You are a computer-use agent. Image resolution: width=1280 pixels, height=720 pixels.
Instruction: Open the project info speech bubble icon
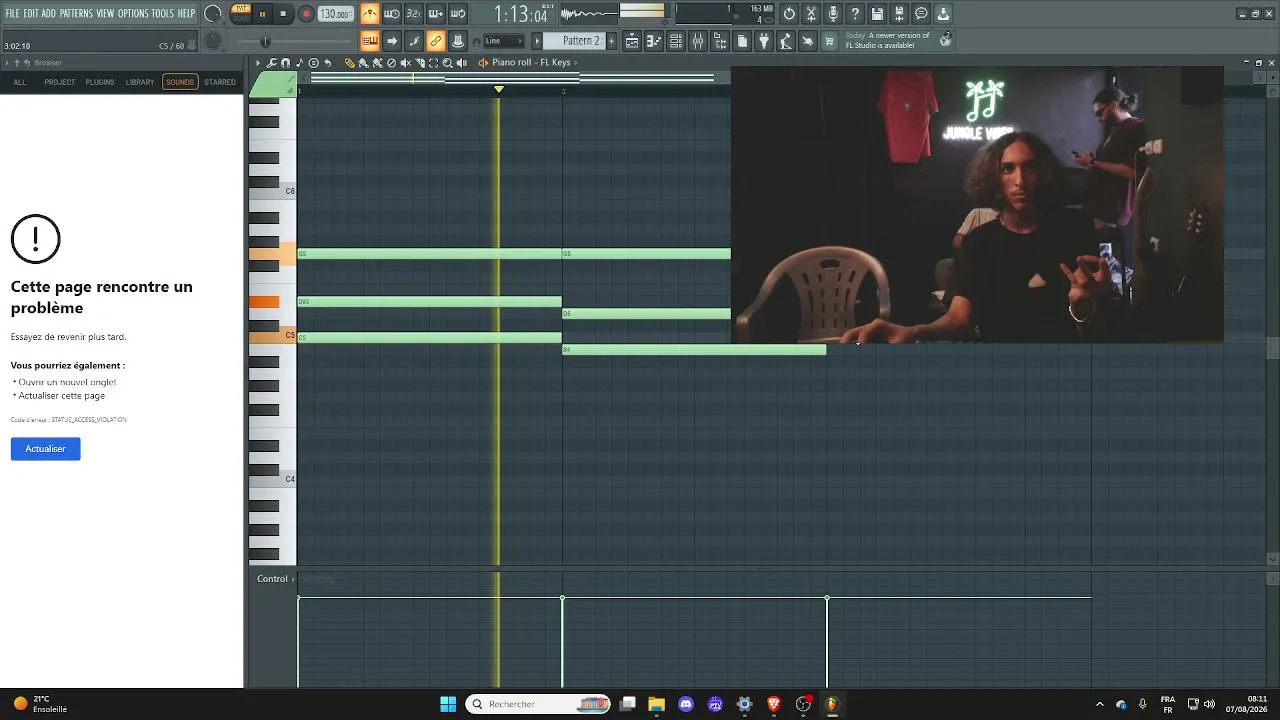(x=921, y=14)
